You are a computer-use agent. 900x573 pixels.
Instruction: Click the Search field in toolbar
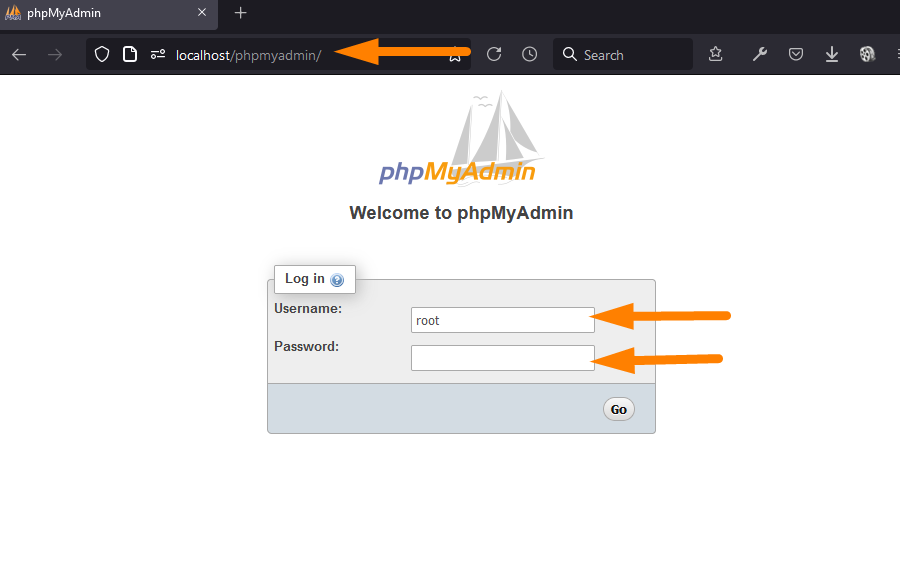click(623, 55)
